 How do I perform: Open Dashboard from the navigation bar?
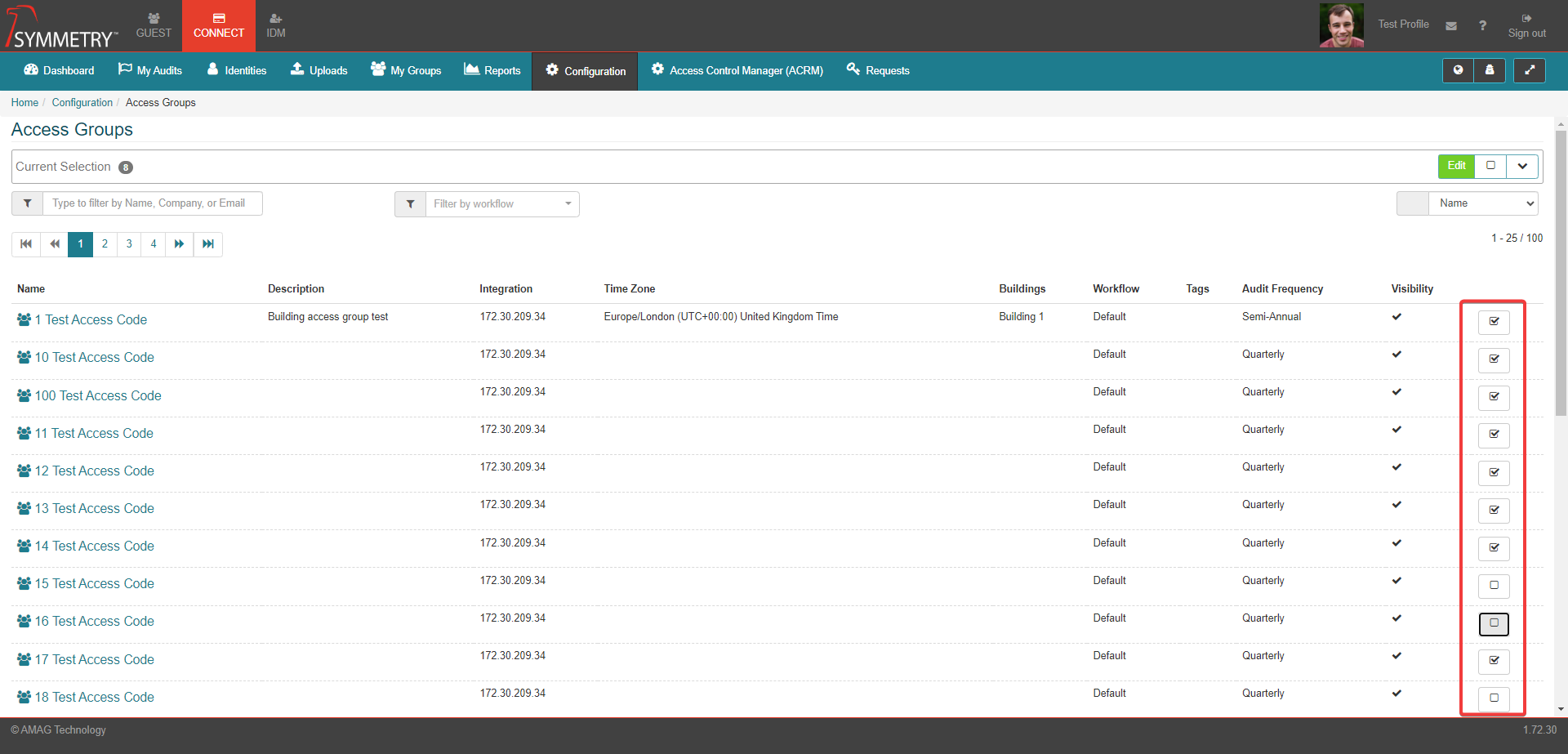[59, 70]
